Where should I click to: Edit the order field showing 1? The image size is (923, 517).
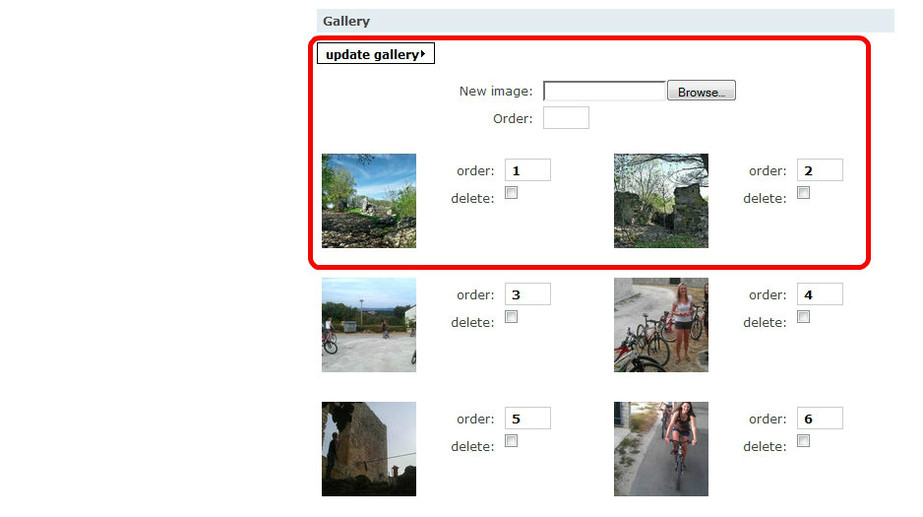click(x=527, y=170)
